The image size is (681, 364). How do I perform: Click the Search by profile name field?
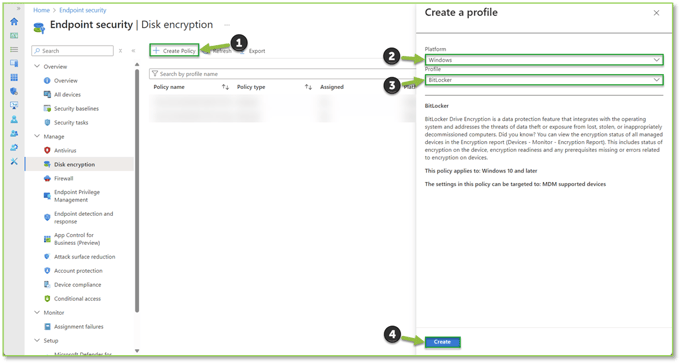click(x=282, y=74)
